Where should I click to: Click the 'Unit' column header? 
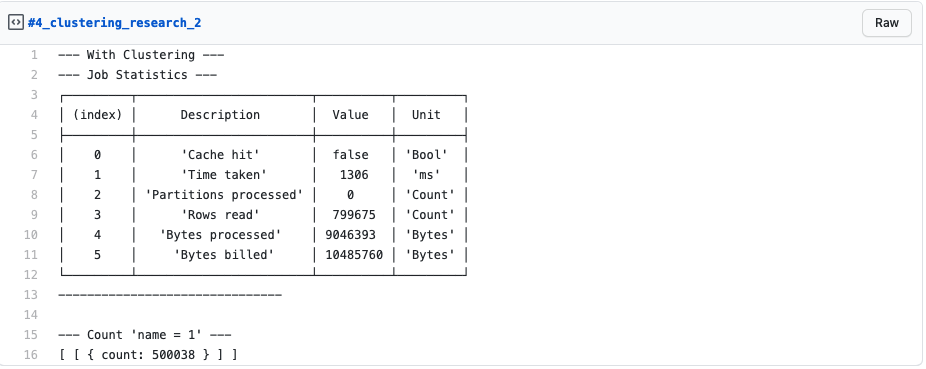[x=426, y=115]
